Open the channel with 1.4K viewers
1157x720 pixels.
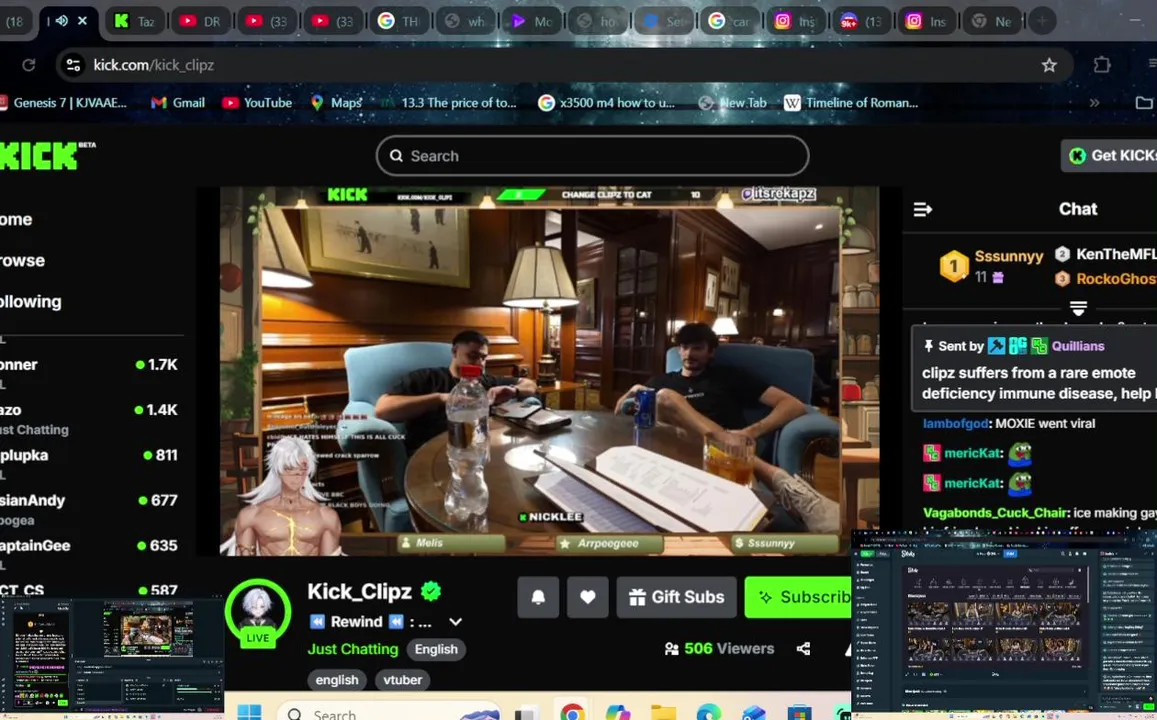point(90,418)
